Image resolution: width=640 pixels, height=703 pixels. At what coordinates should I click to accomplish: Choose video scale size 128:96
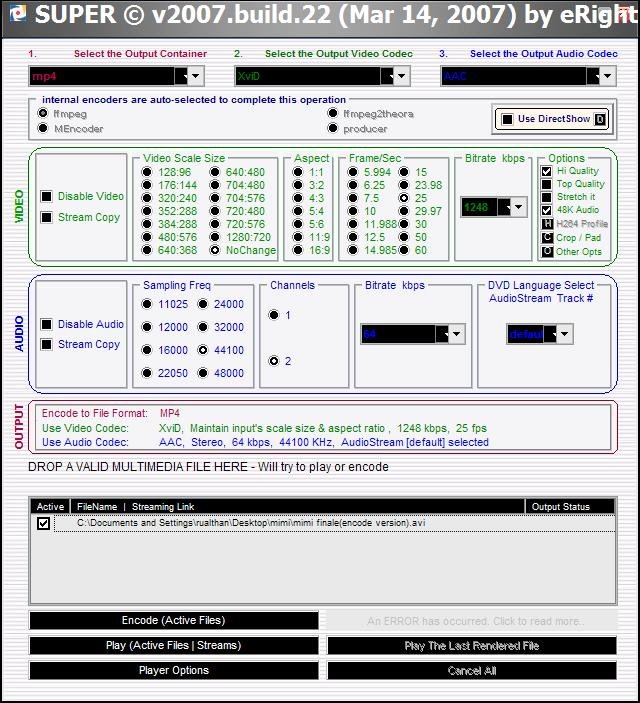pyautogui.click(x=147, y=172)
